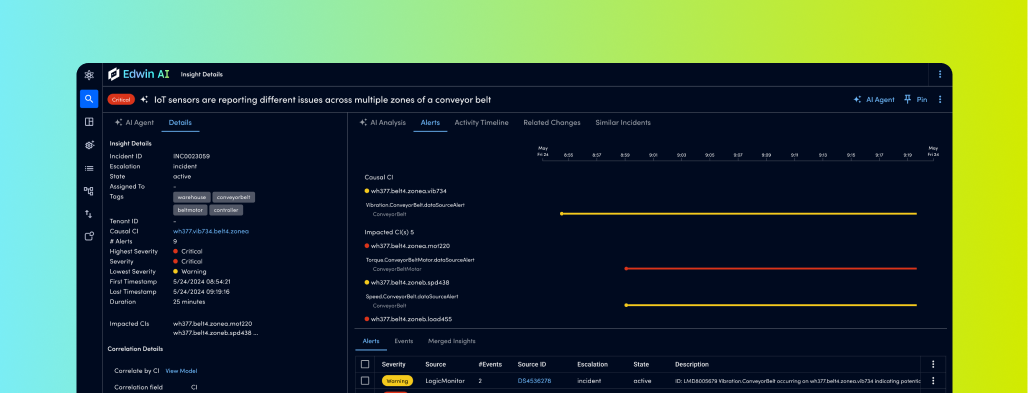Open the top header kebab menu

point(939,75)
